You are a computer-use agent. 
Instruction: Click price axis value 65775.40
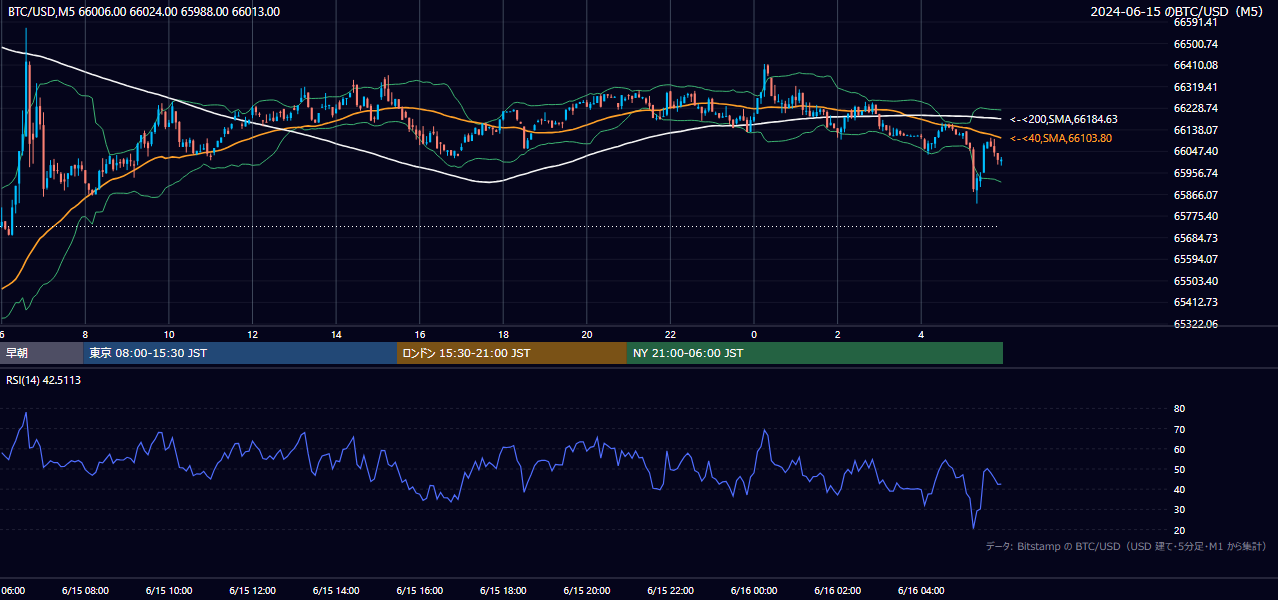1195,216
